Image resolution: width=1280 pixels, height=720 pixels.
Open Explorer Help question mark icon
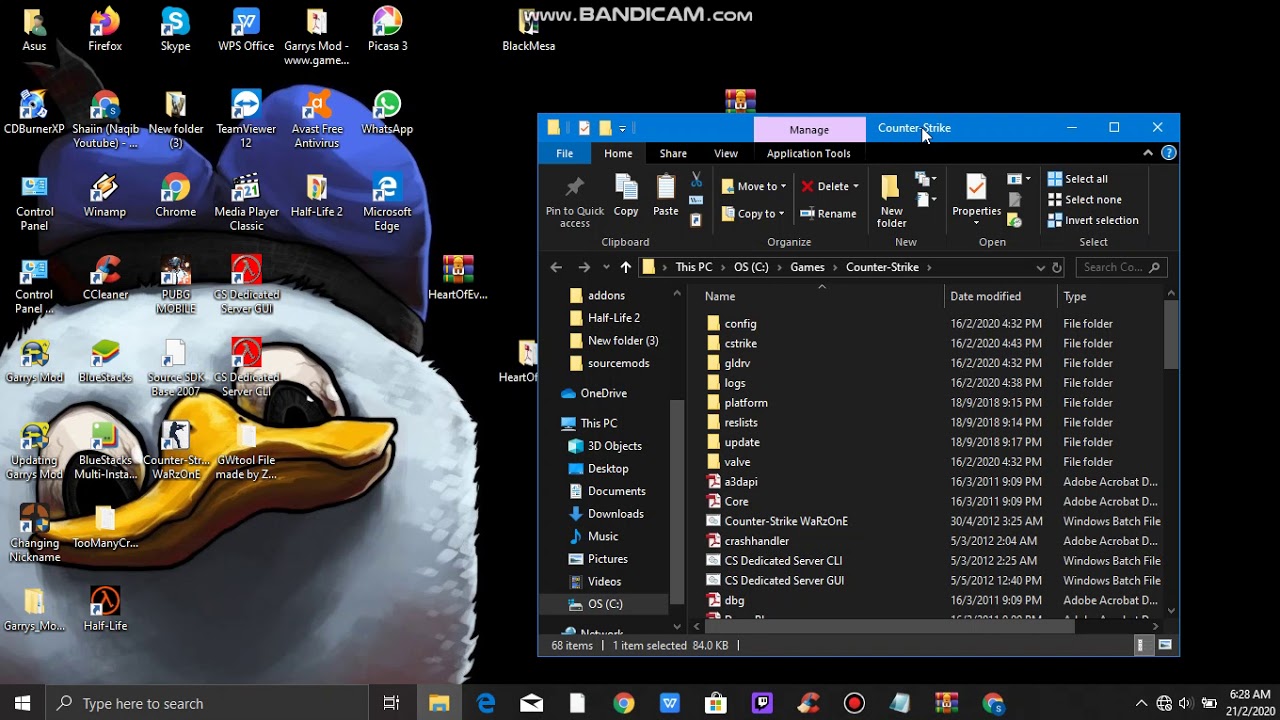point(1169,153)
